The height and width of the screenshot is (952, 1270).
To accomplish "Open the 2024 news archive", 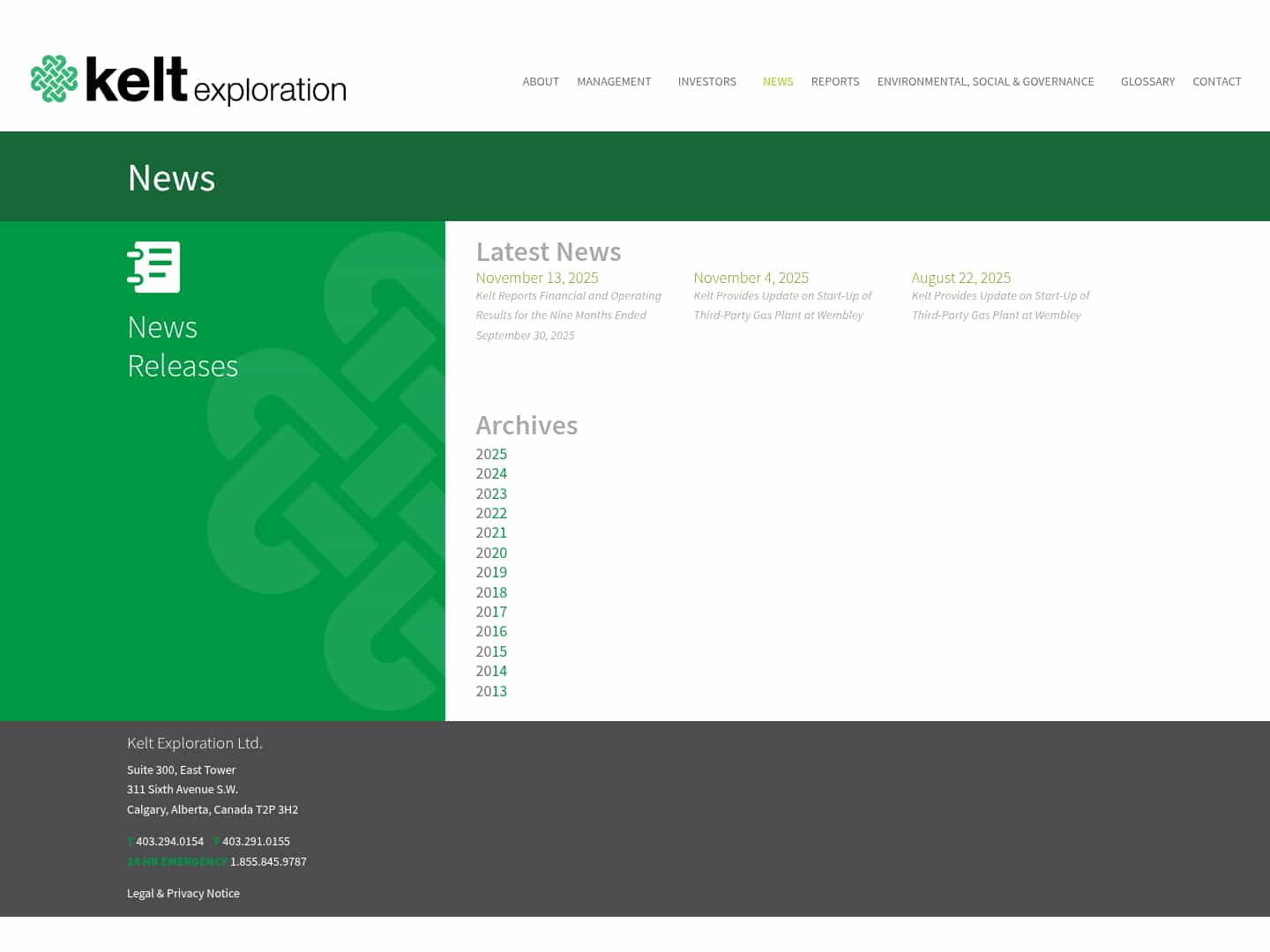I will coord(491,473).
